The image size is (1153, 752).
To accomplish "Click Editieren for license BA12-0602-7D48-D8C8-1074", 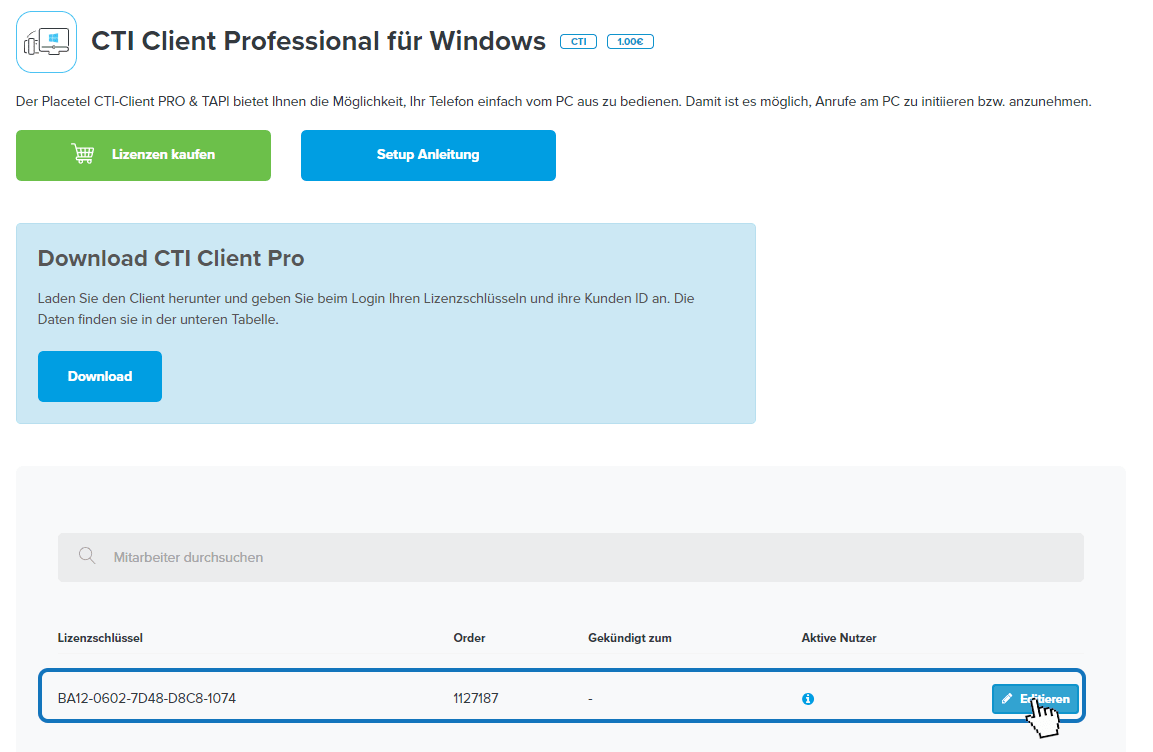I will click(x=1035, y=699).
